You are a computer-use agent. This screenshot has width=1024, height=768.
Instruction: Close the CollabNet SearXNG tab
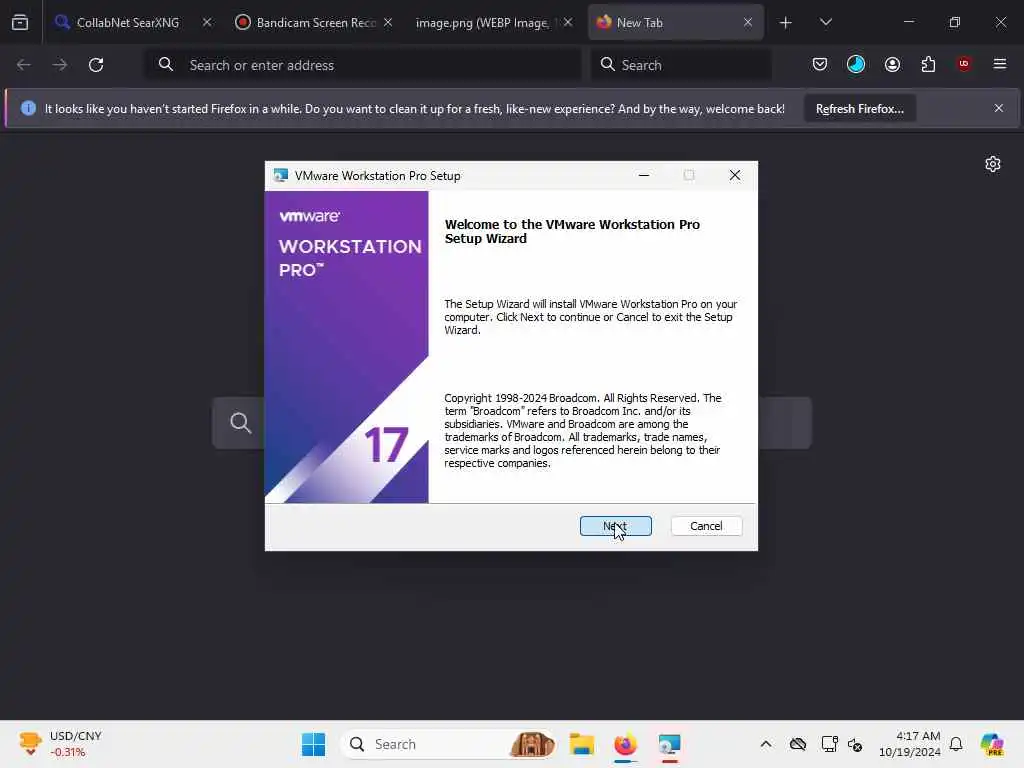click(x=207, y=22)
